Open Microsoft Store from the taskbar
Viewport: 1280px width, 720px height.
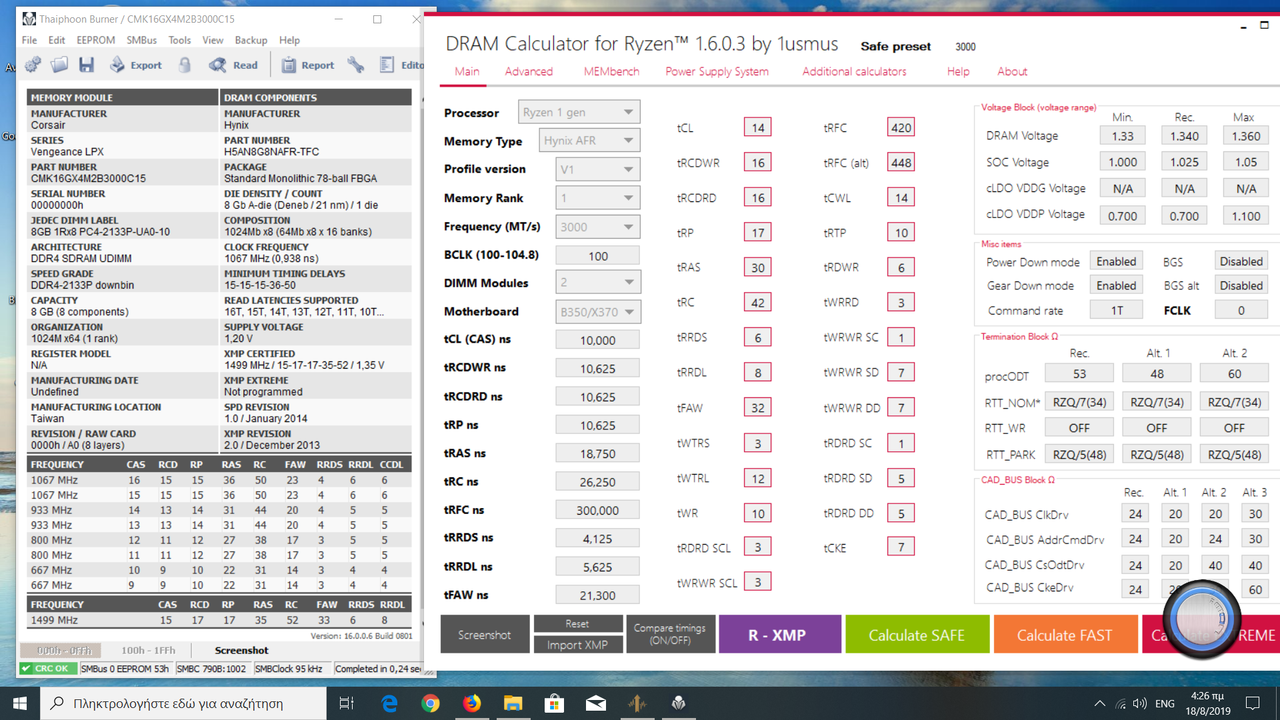point(554,703)
